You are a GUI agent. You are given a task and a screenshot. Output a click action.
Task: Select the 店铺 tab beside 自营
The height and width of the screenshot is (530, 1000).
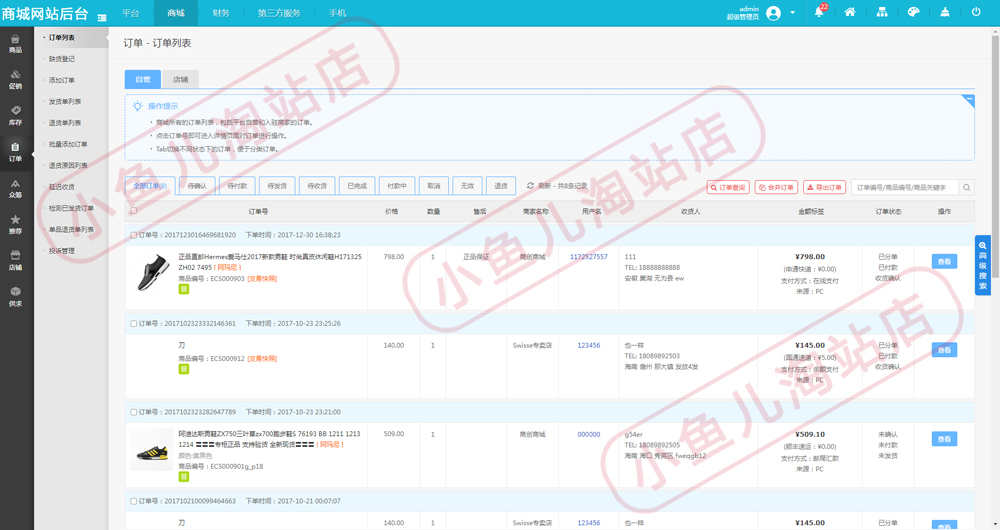point(180,79)
